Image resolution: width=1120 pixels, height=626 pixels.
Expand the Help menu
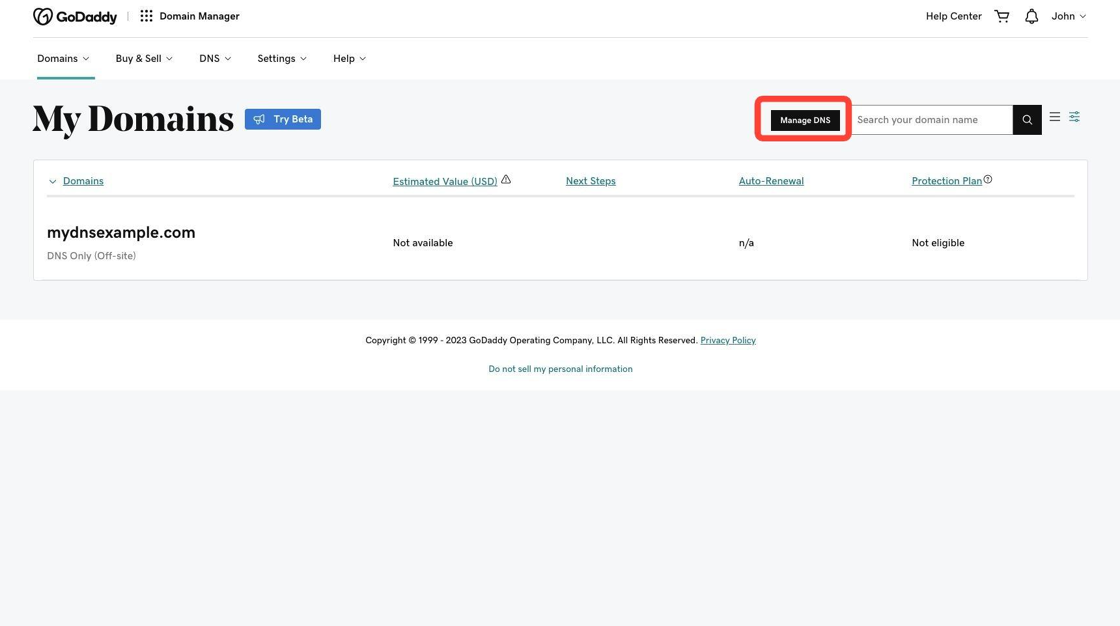349,59
